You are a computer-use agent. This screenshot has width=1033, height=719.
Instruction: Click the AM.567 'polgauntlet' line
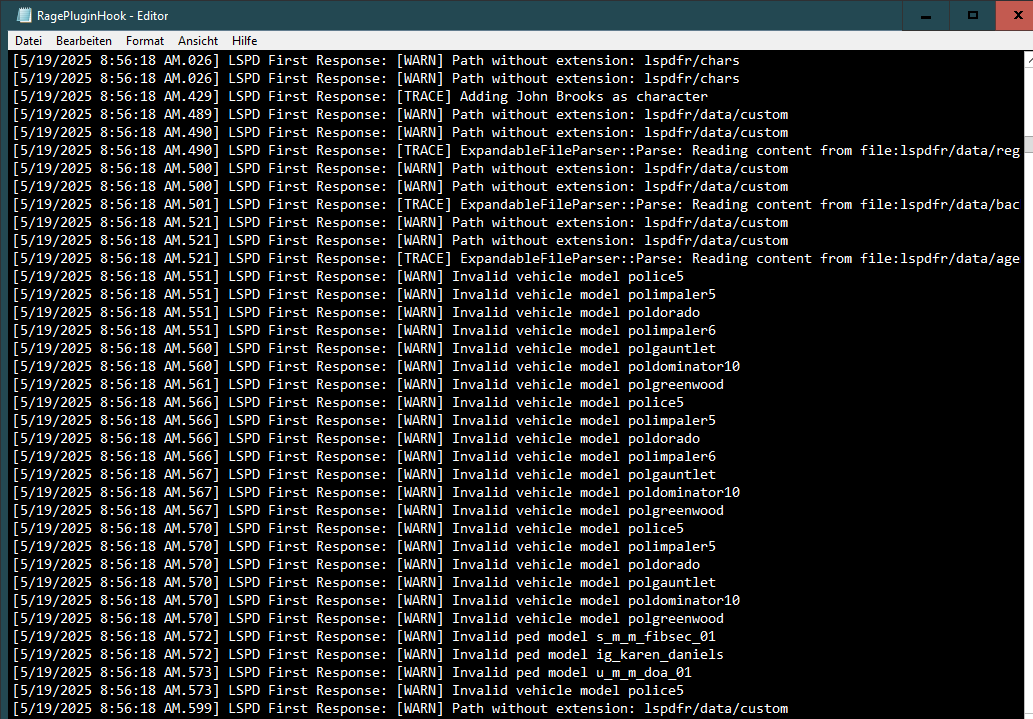[x=364, y=475]
